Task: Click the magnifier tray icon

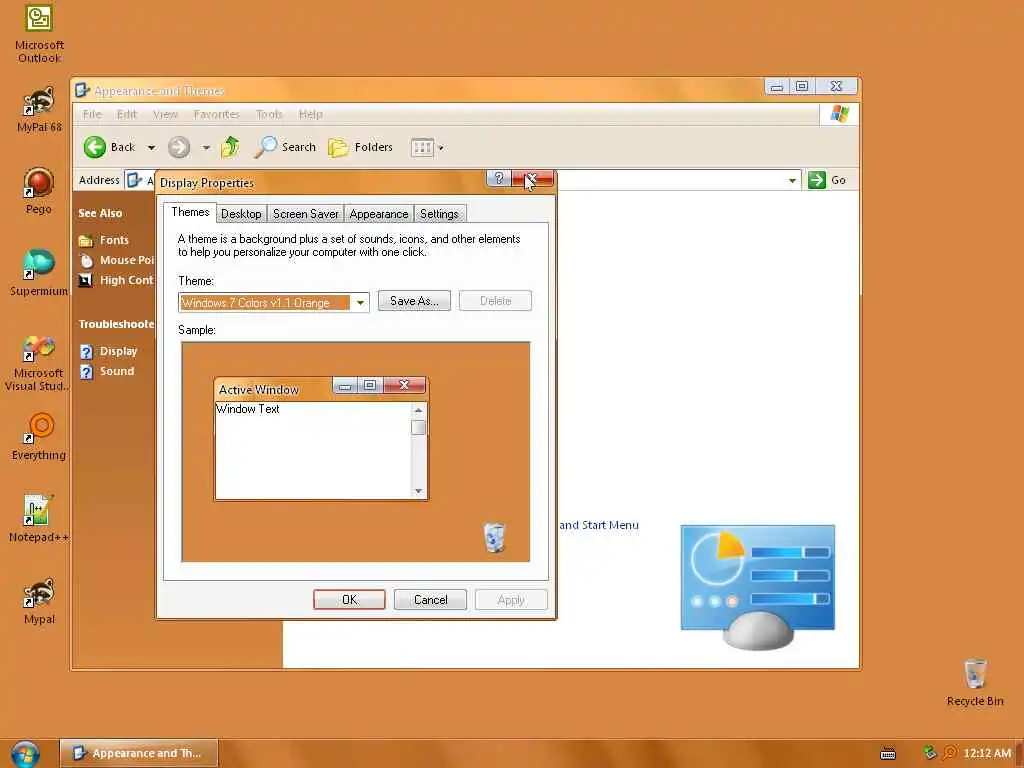Action: [x=950, y=753]
